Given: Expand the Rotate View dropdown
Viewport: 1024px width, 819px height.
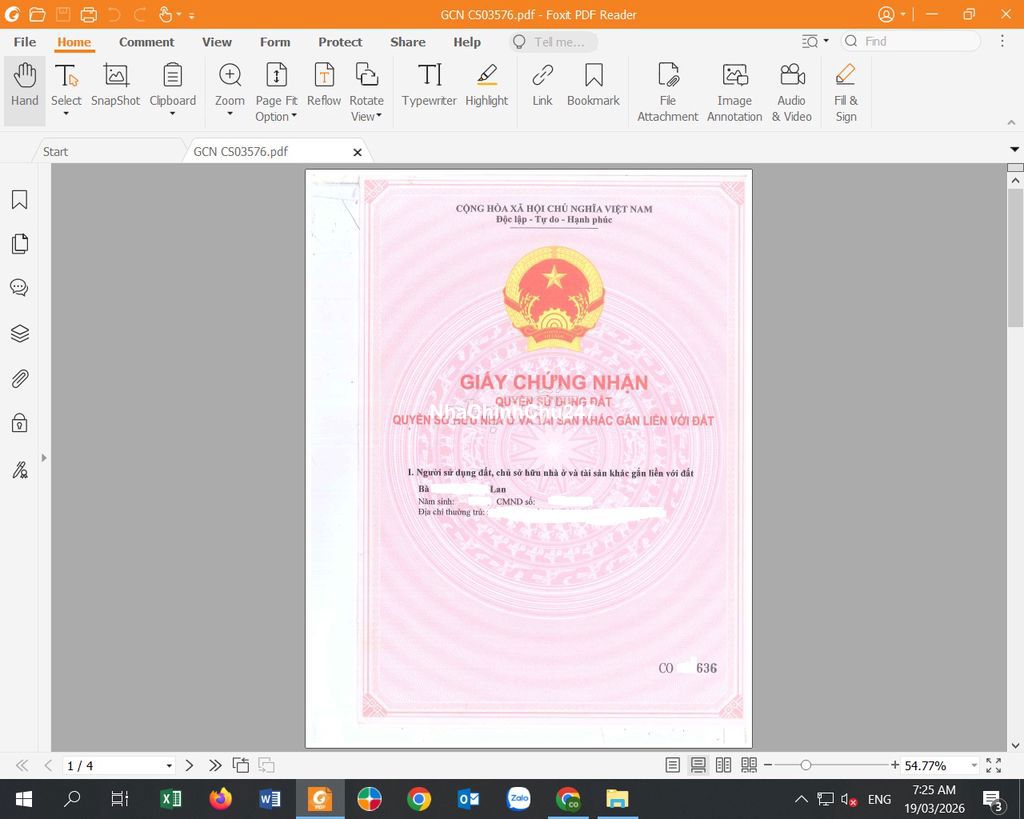Looking at the screenshot, I should coord(366,117).
